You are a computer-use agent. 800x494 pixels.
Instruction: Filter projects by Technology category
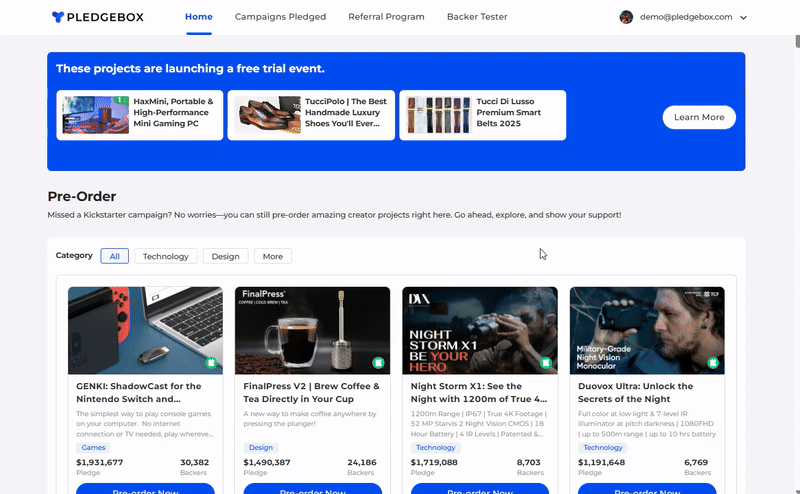[x=166, y=256]
